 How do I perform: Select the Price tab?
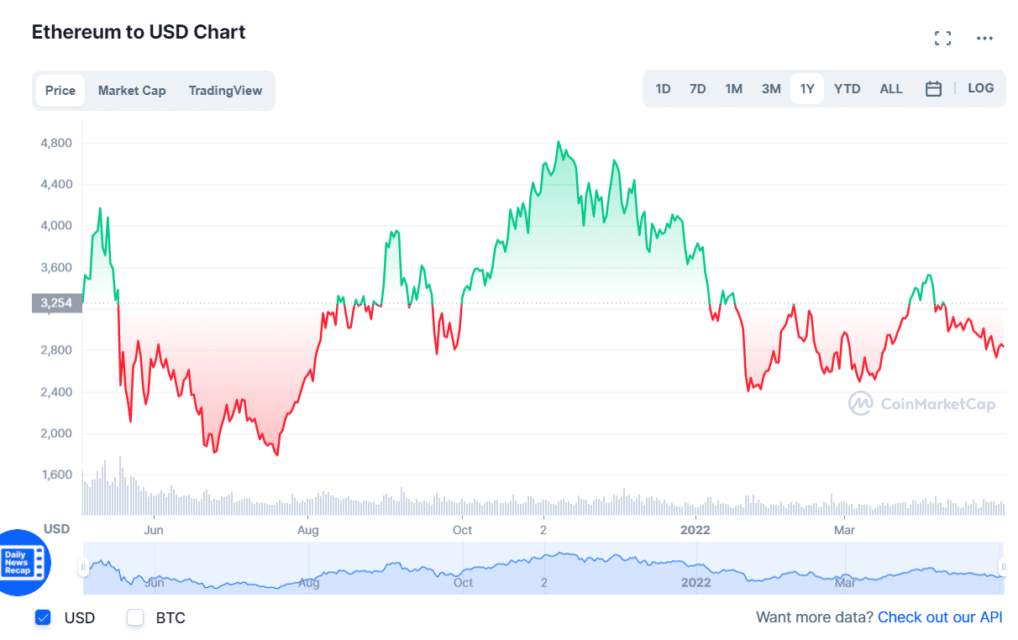(60, 90)
